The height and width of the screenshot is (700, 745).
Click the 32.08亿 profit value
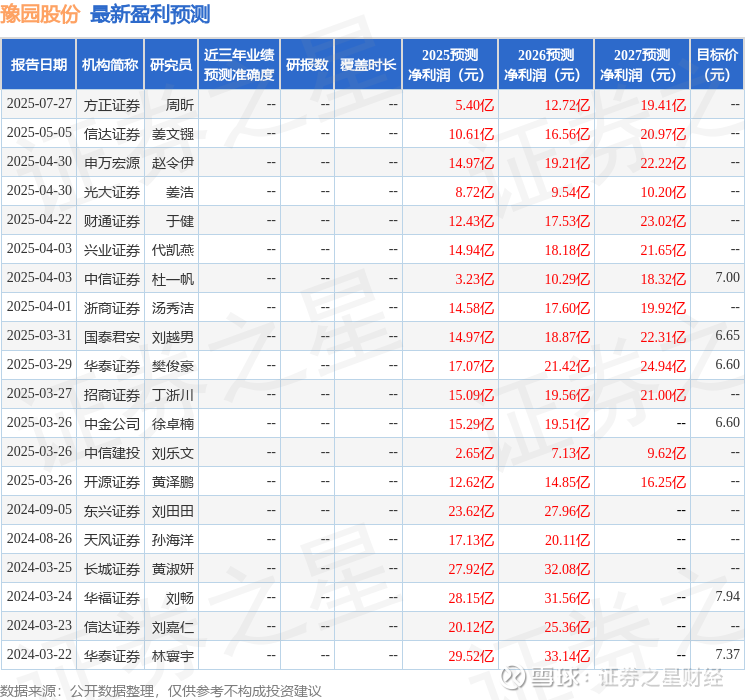tap(567, 569)
